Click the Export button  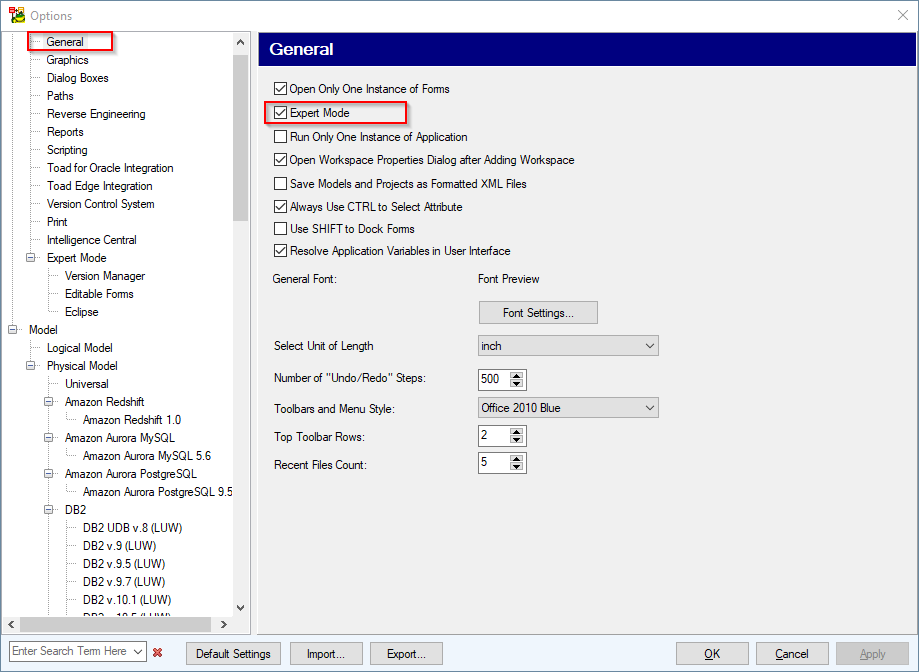pos(406,654)
